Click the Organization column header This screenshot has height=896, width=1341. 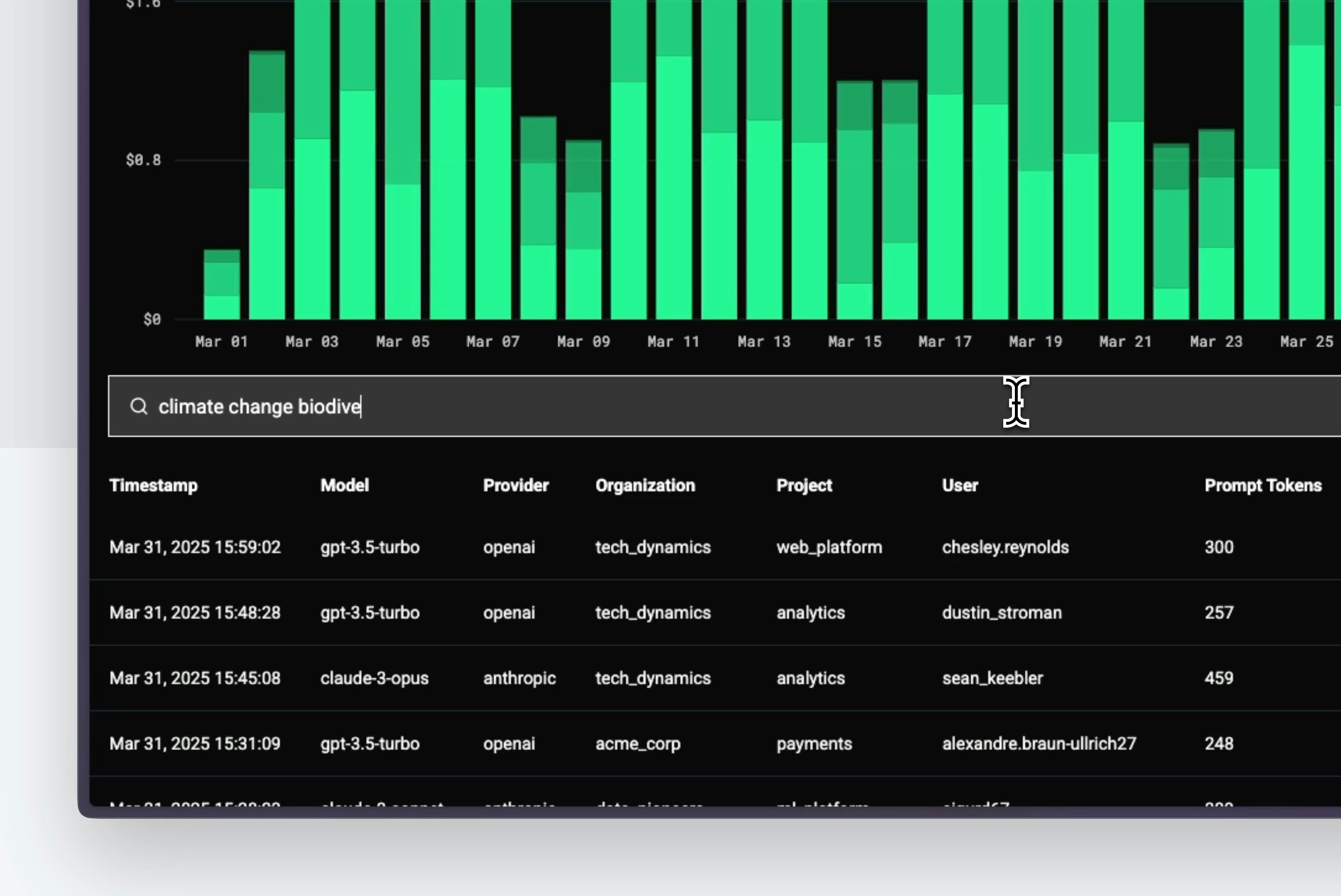(x=645, y=486)
